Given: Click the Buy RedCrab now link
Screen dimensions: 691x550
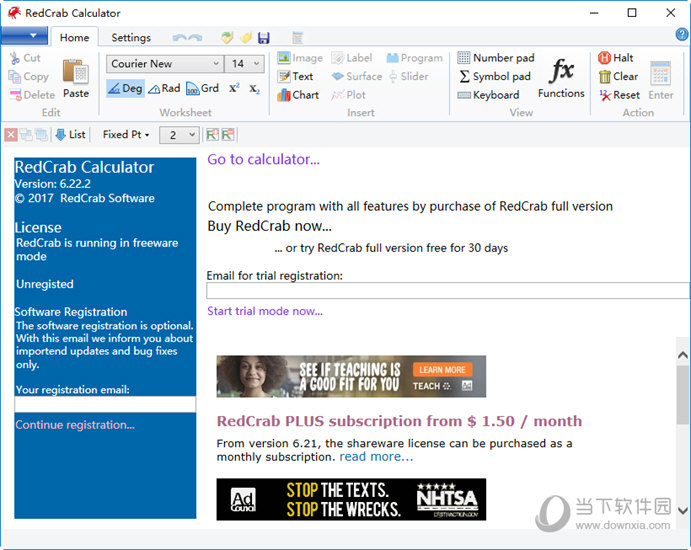Looking at the screenshot, I should point(269,226).
